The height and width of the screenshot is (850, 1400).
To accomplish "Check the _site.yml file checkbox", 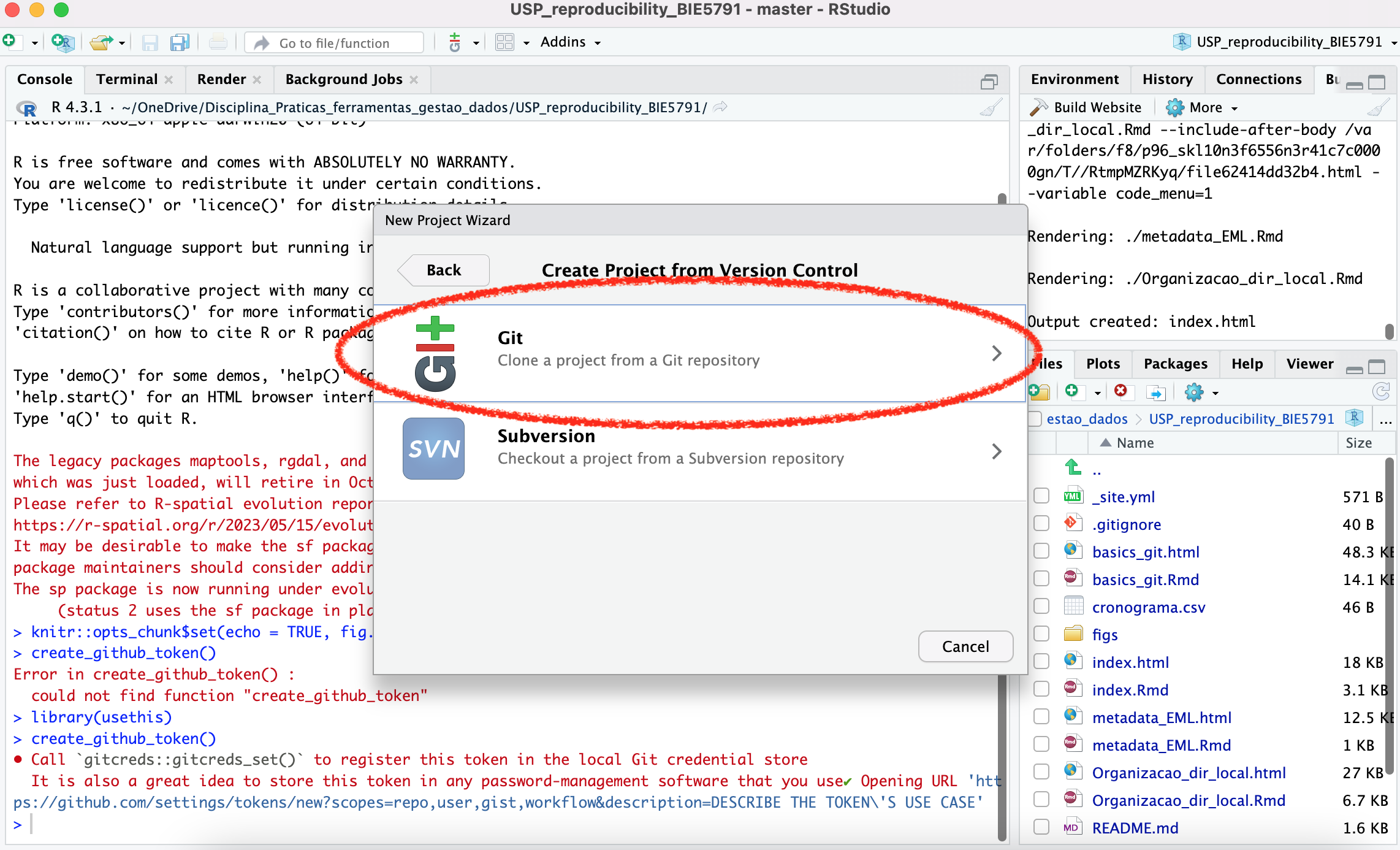I will (x=1041, y=496).
